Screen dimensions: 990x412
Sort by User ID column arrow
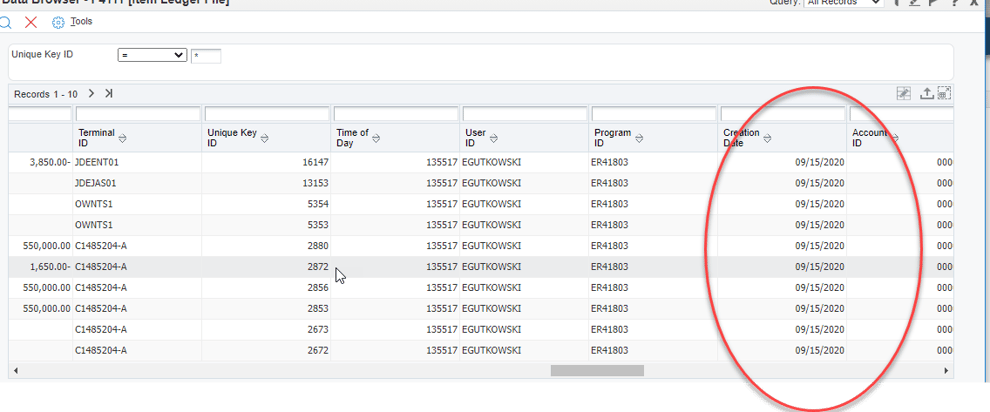494,138
